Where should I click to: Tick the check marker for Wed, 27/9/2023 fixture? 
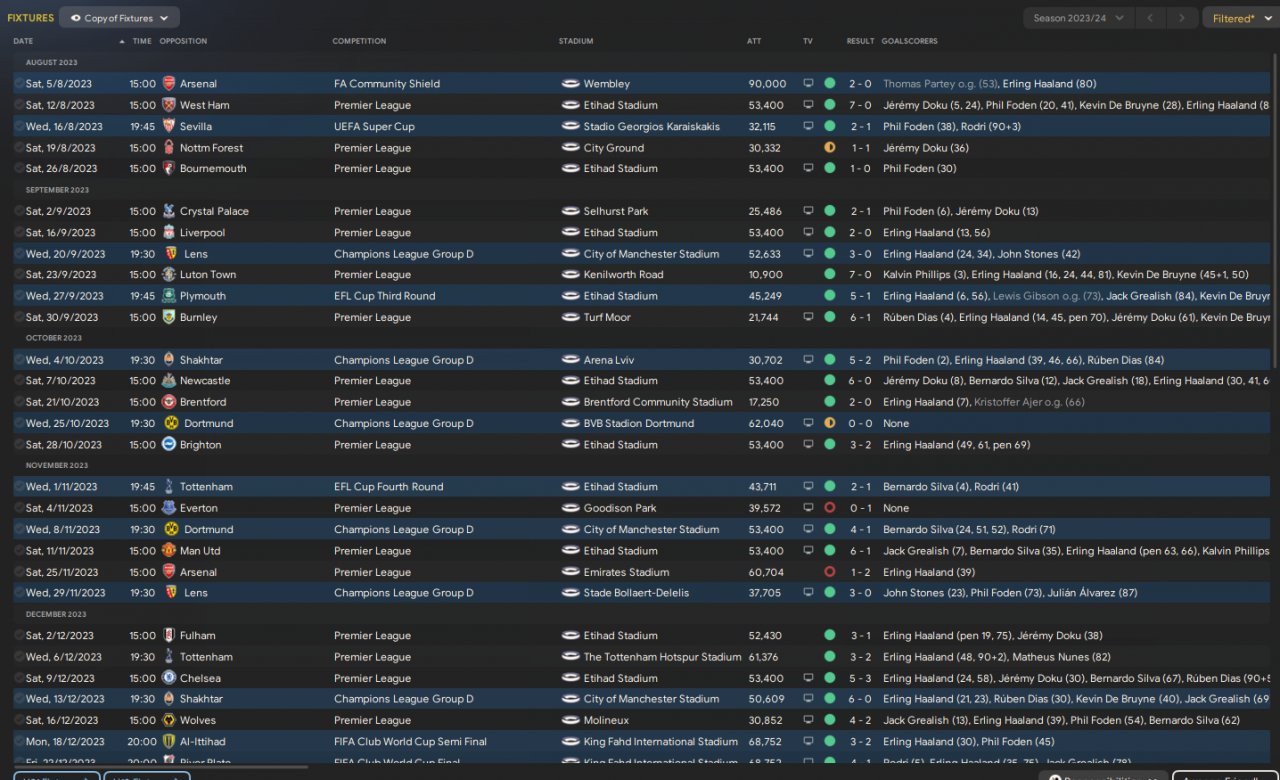point(19,296)
